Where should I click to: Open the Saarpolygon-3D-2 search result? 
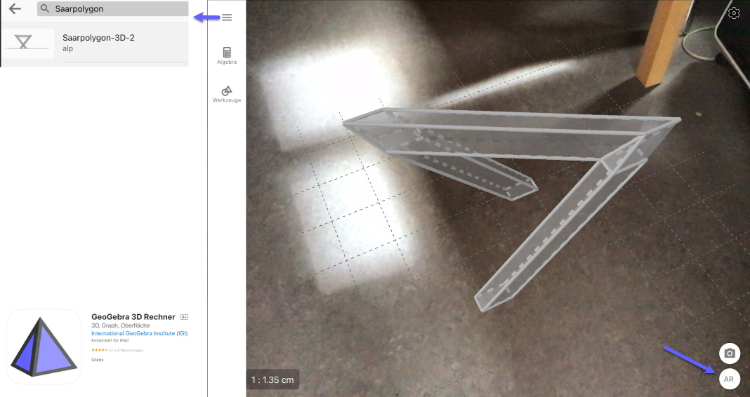[x=95, y=42]
